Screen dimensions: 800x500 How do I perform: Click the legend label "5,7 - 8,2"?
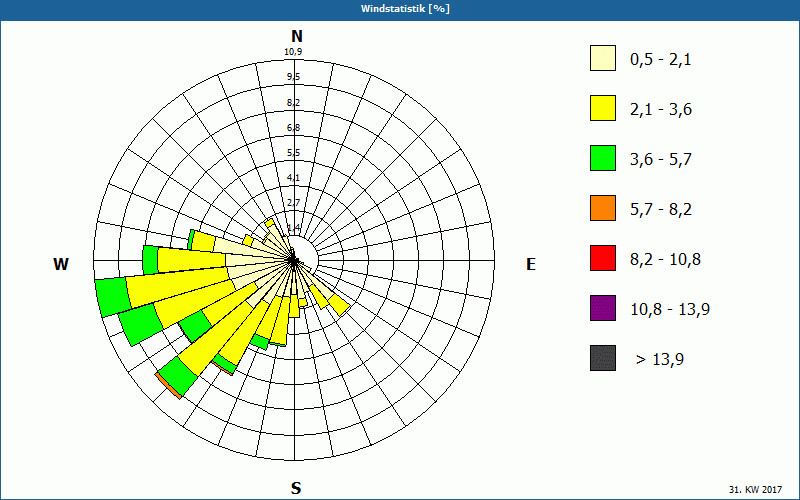[661, 210]
